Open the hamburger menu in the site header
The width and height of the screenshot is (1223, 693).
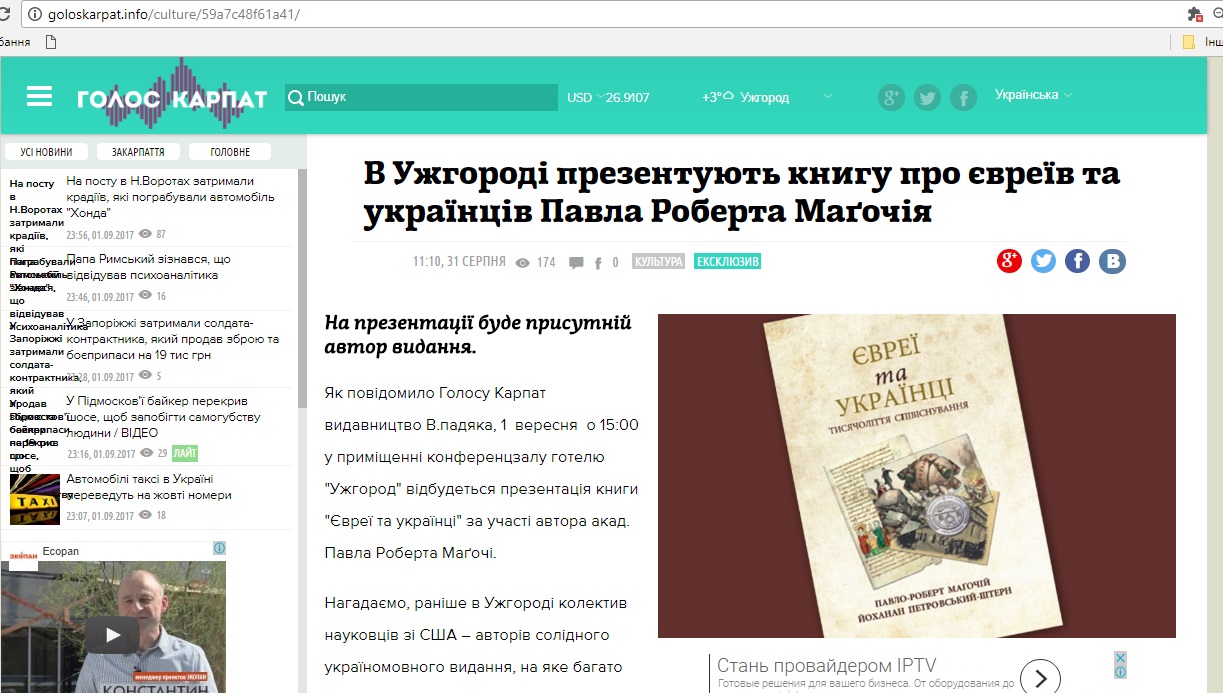pyautogui.click(x=39, y=95)
